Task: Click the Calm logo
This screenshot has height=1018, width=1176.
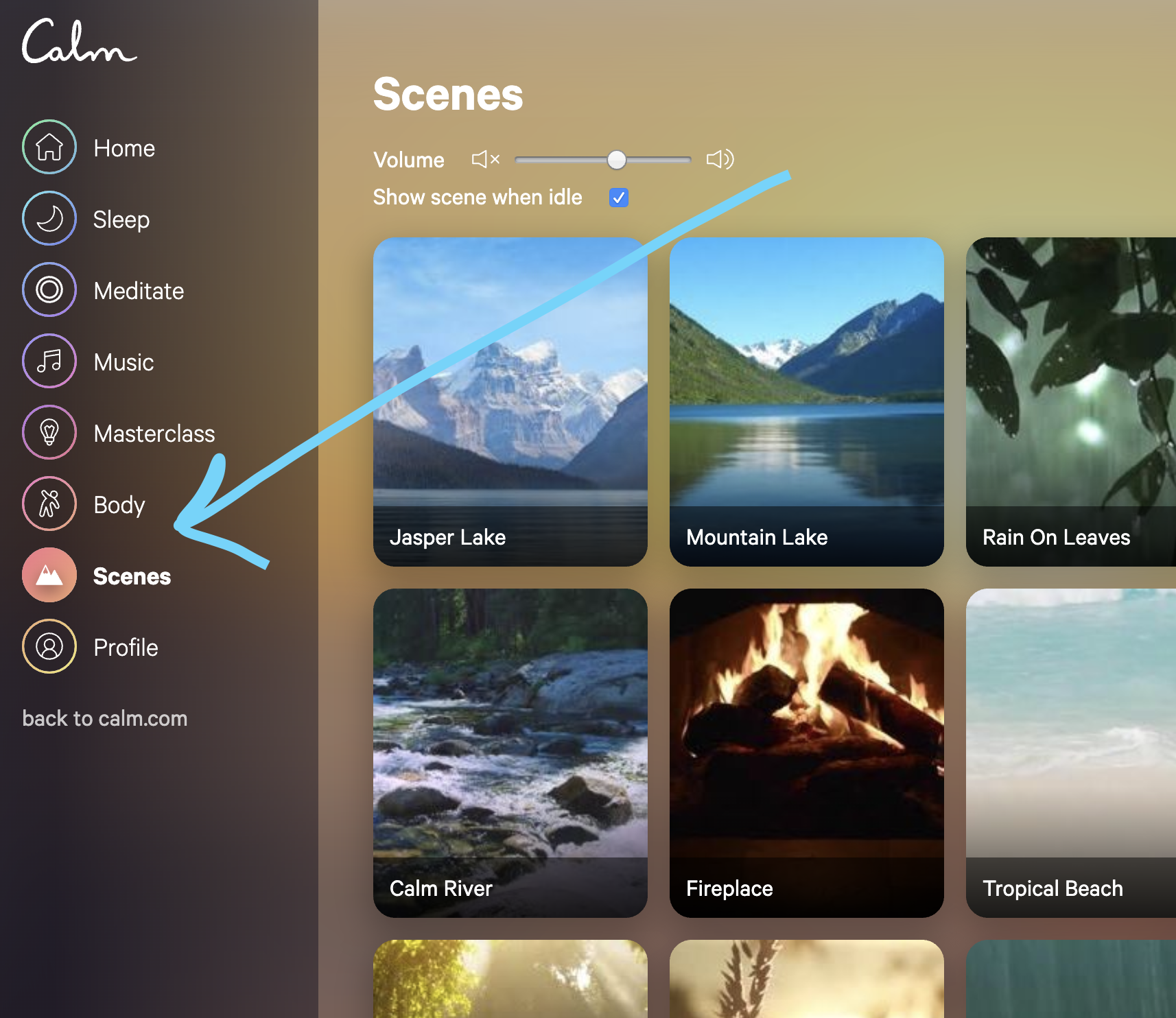Action: 80,41
